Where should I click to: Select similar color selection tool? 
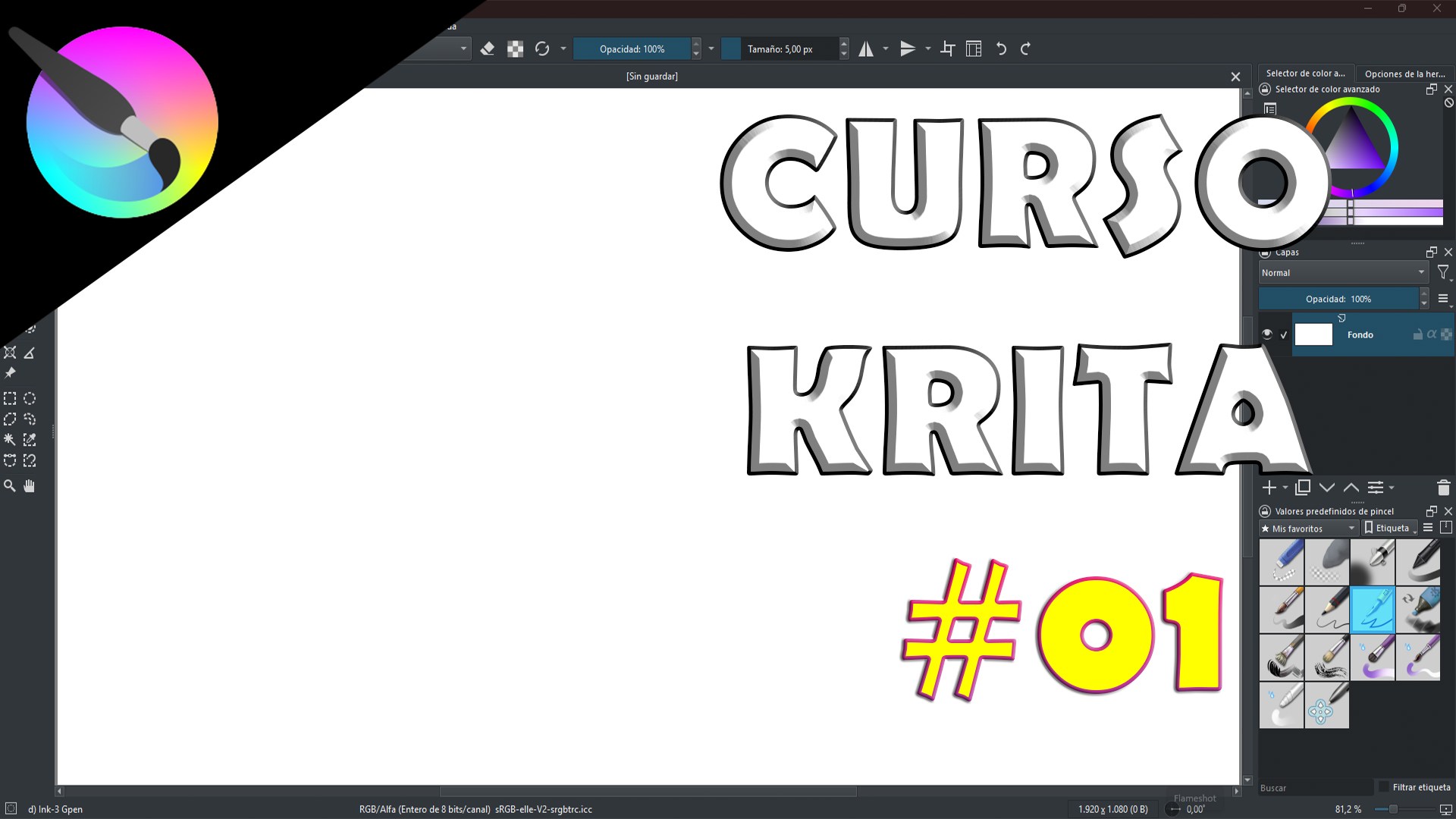[x=30, y=440]
